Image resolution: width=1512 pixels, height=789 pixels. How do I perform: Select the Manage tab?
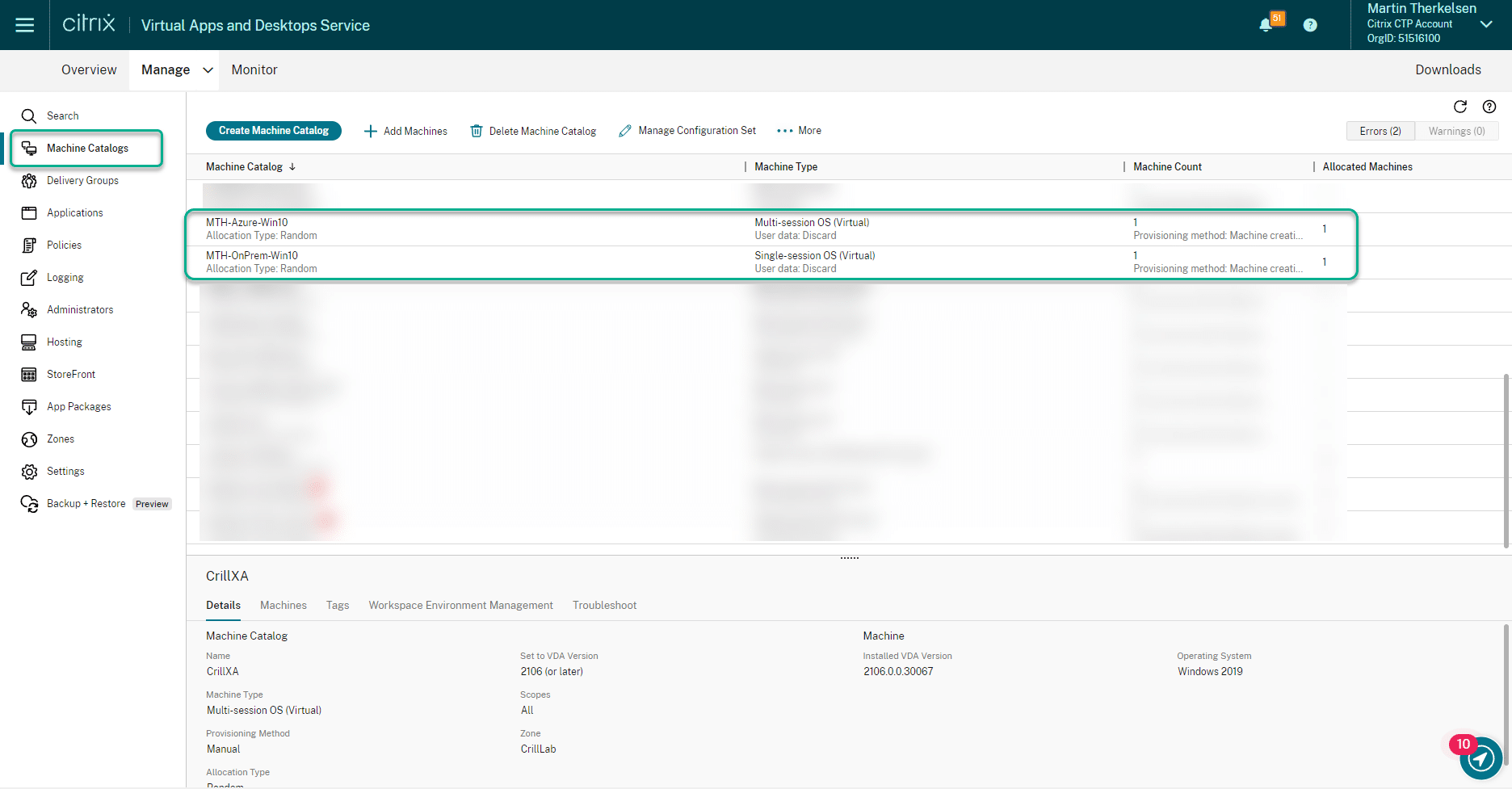coord(166,69)
